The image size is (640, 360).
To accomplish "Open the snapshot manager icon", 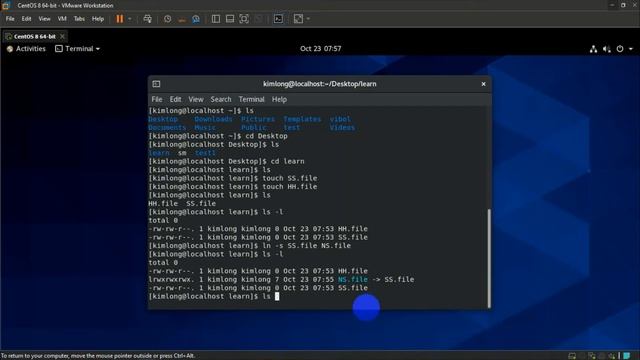I will [196, 19].
